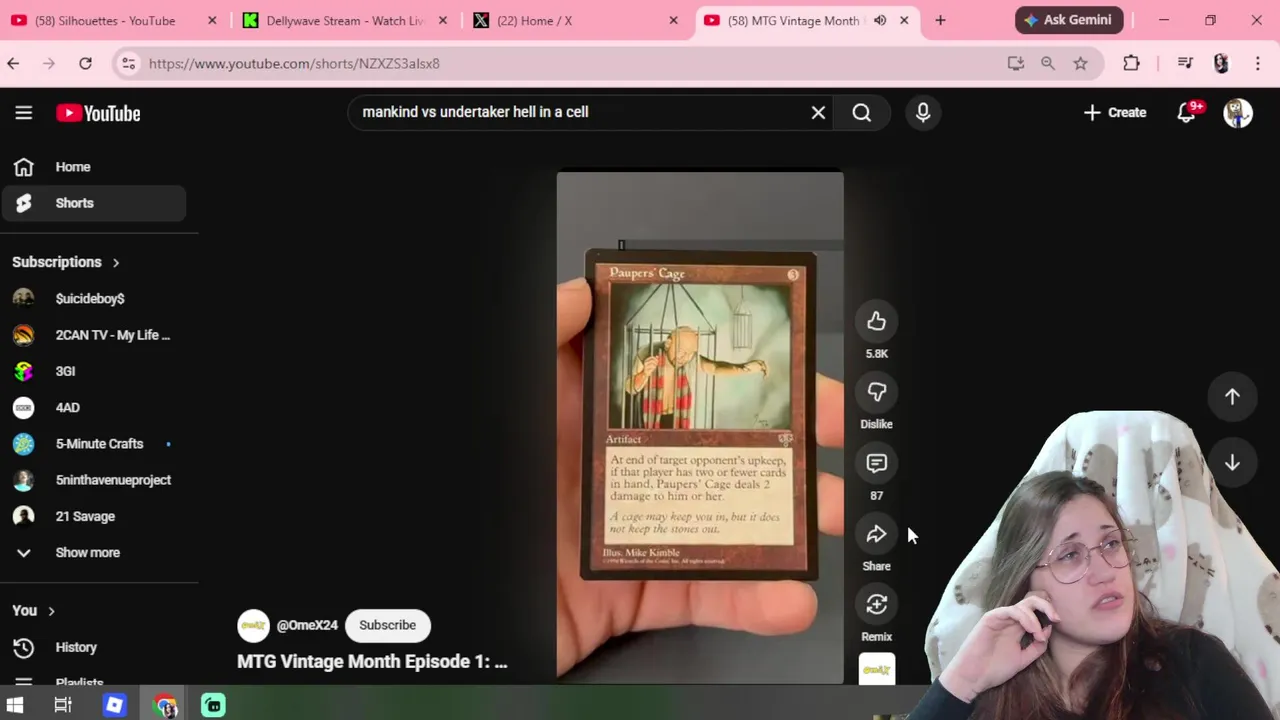1280x720 pixels.
Task: Open a new browser tab
Action: 940,20
